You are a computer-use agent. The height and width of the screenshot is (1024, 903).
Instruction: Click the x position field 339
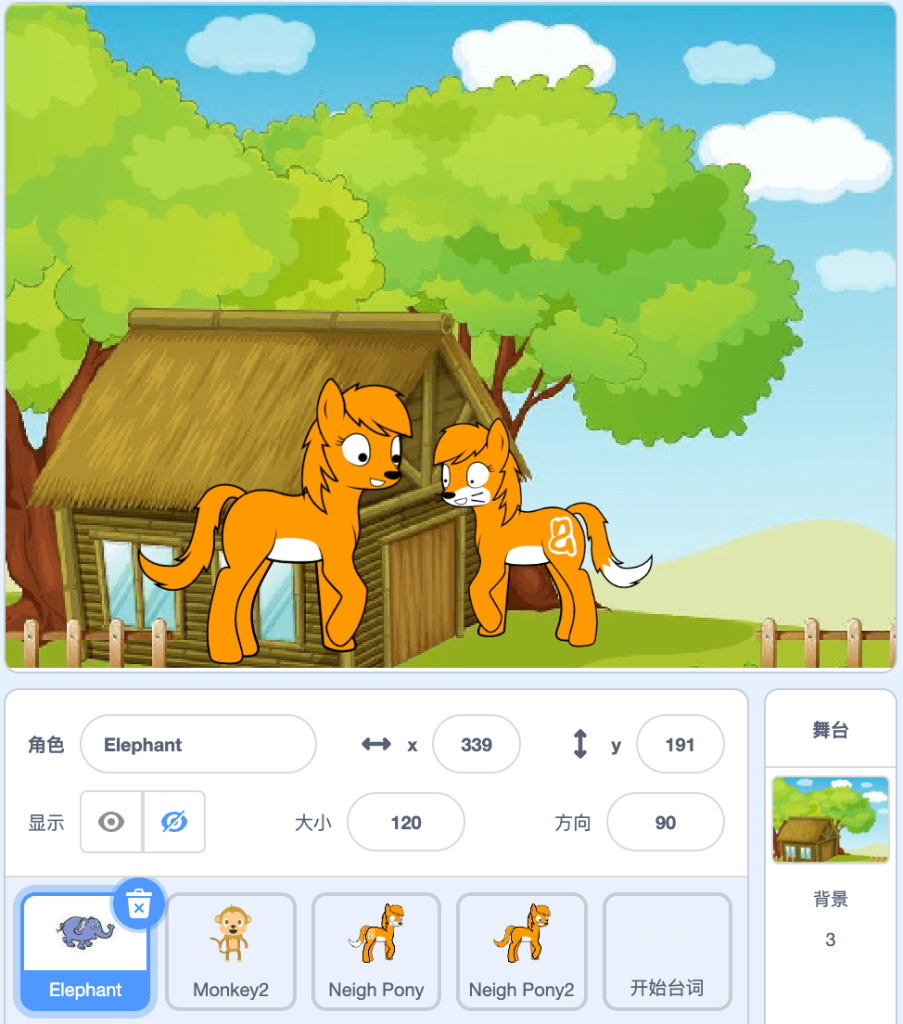click(477, 744)
